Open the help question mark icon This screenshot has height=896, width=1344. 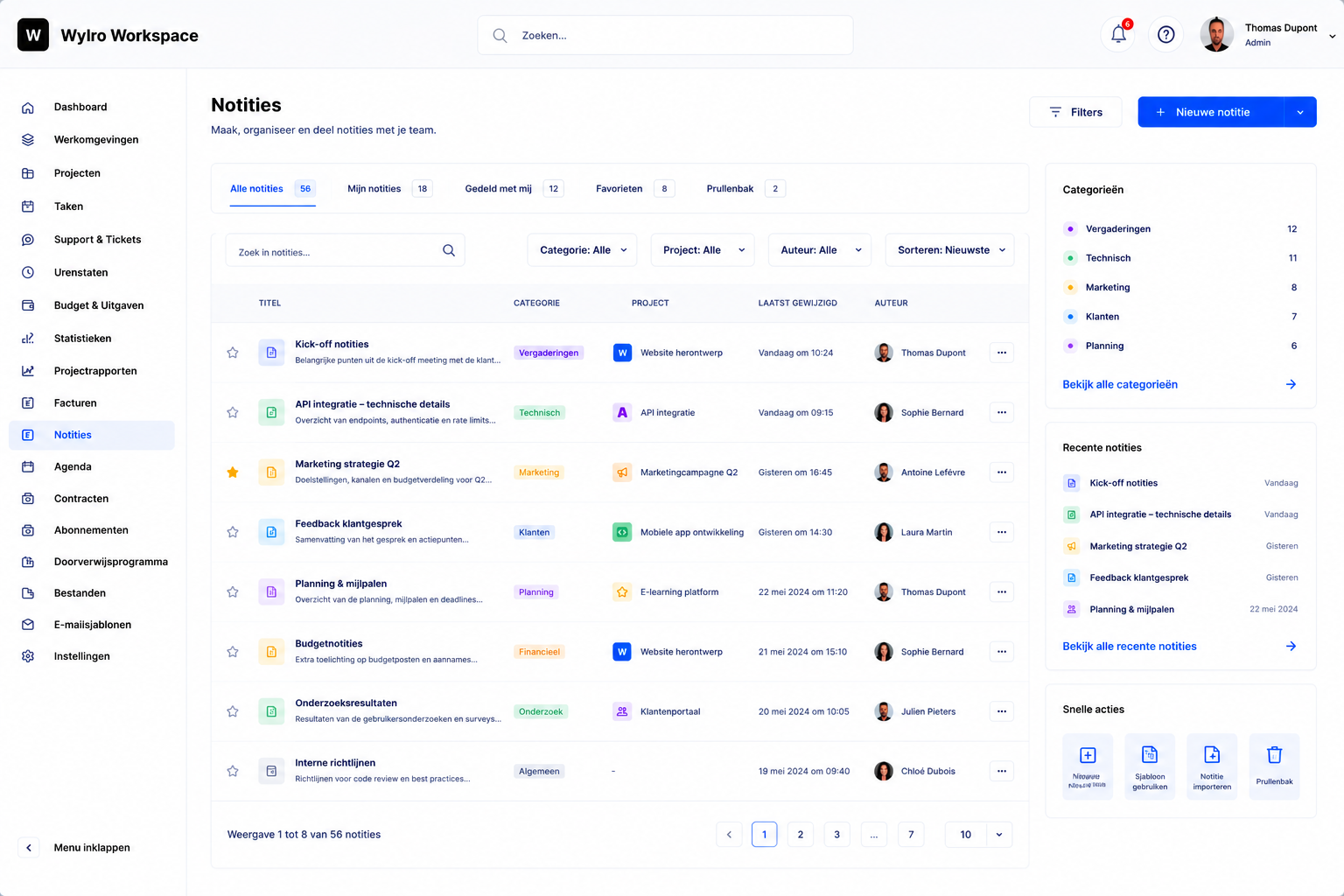point(1165,35)
